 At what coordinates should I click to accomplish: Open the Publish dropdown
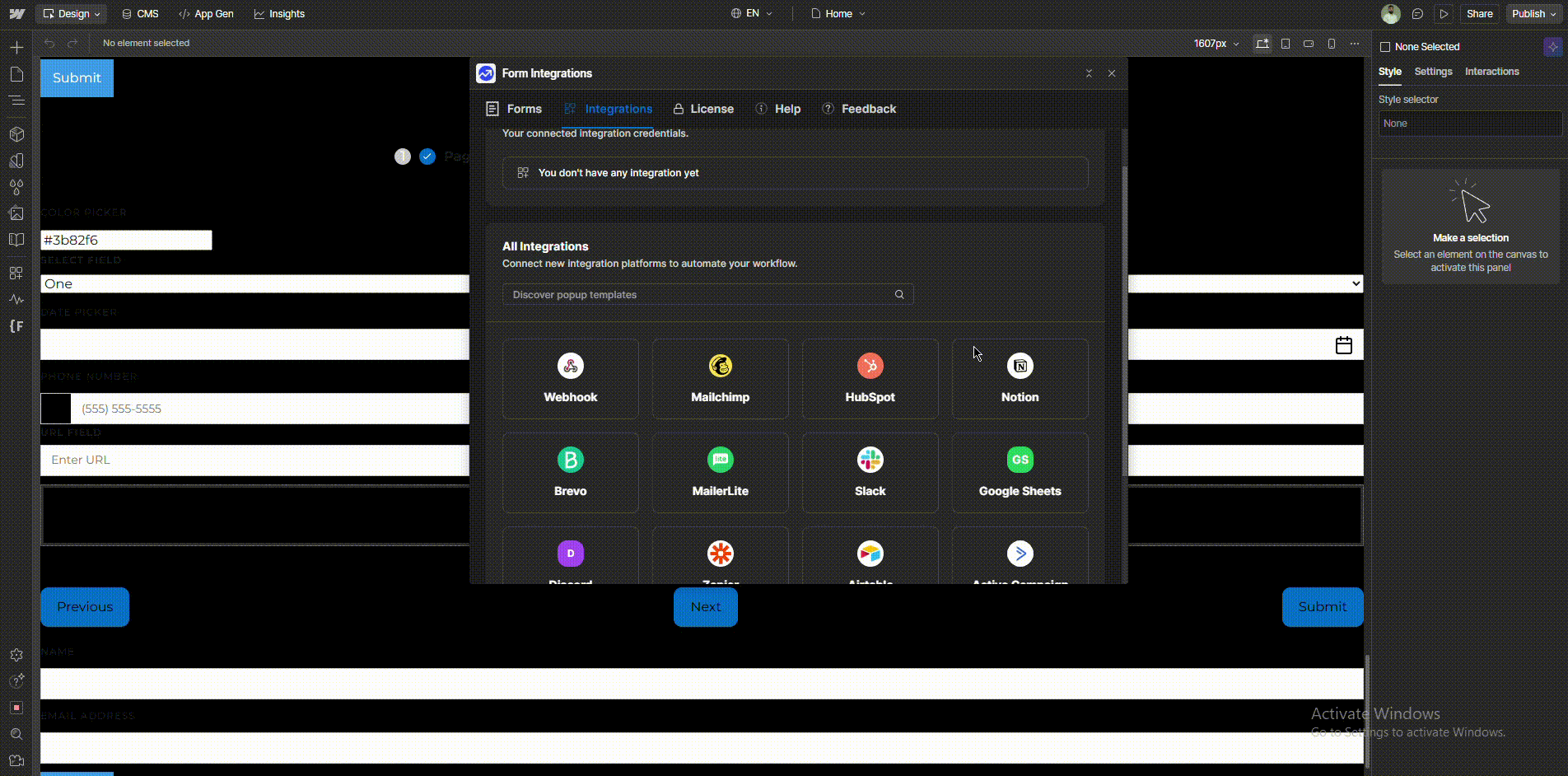[1533, 14]
